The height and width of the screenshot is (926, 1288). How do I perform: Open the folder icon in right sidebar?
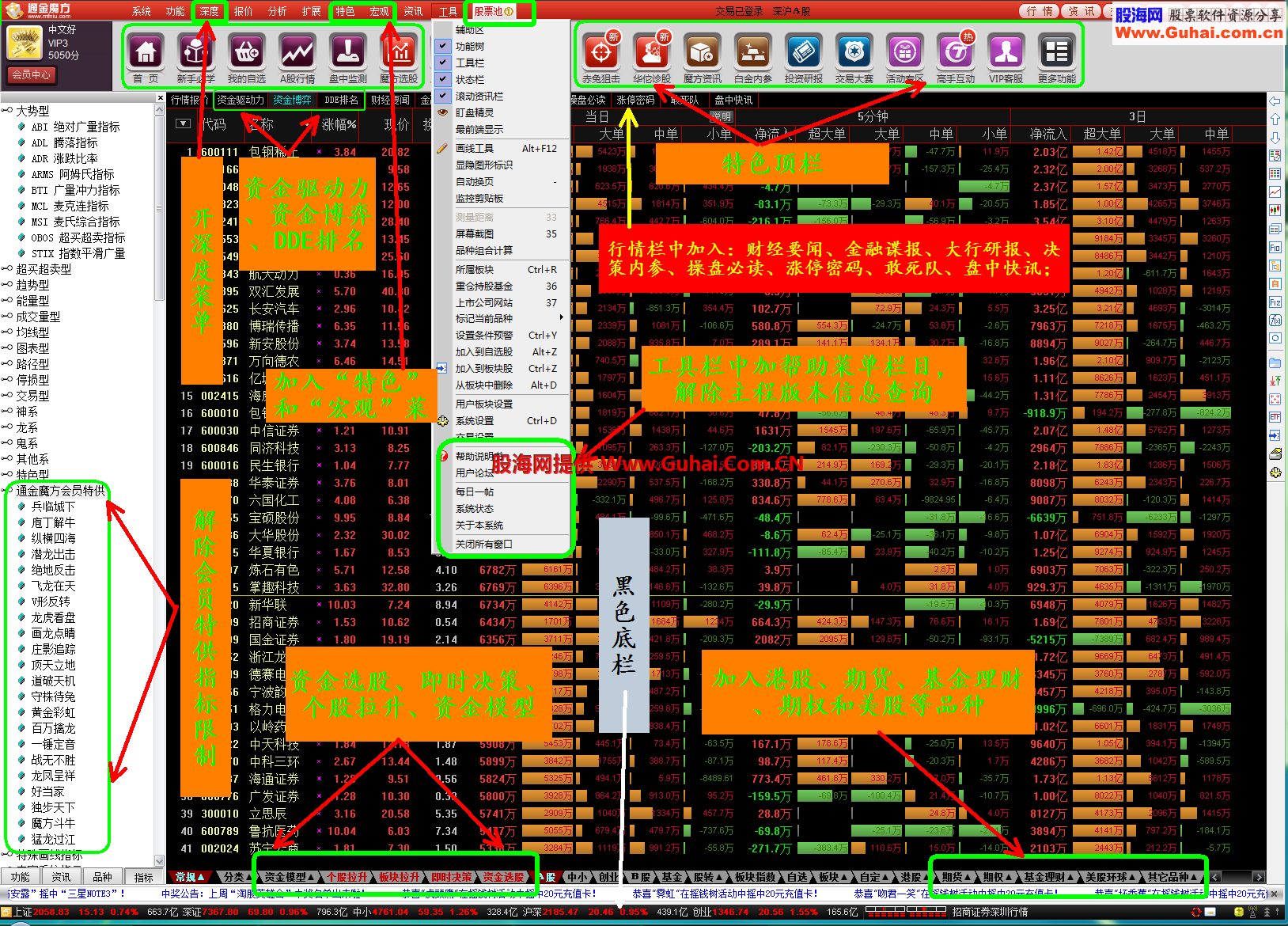tap(1275, 363)
